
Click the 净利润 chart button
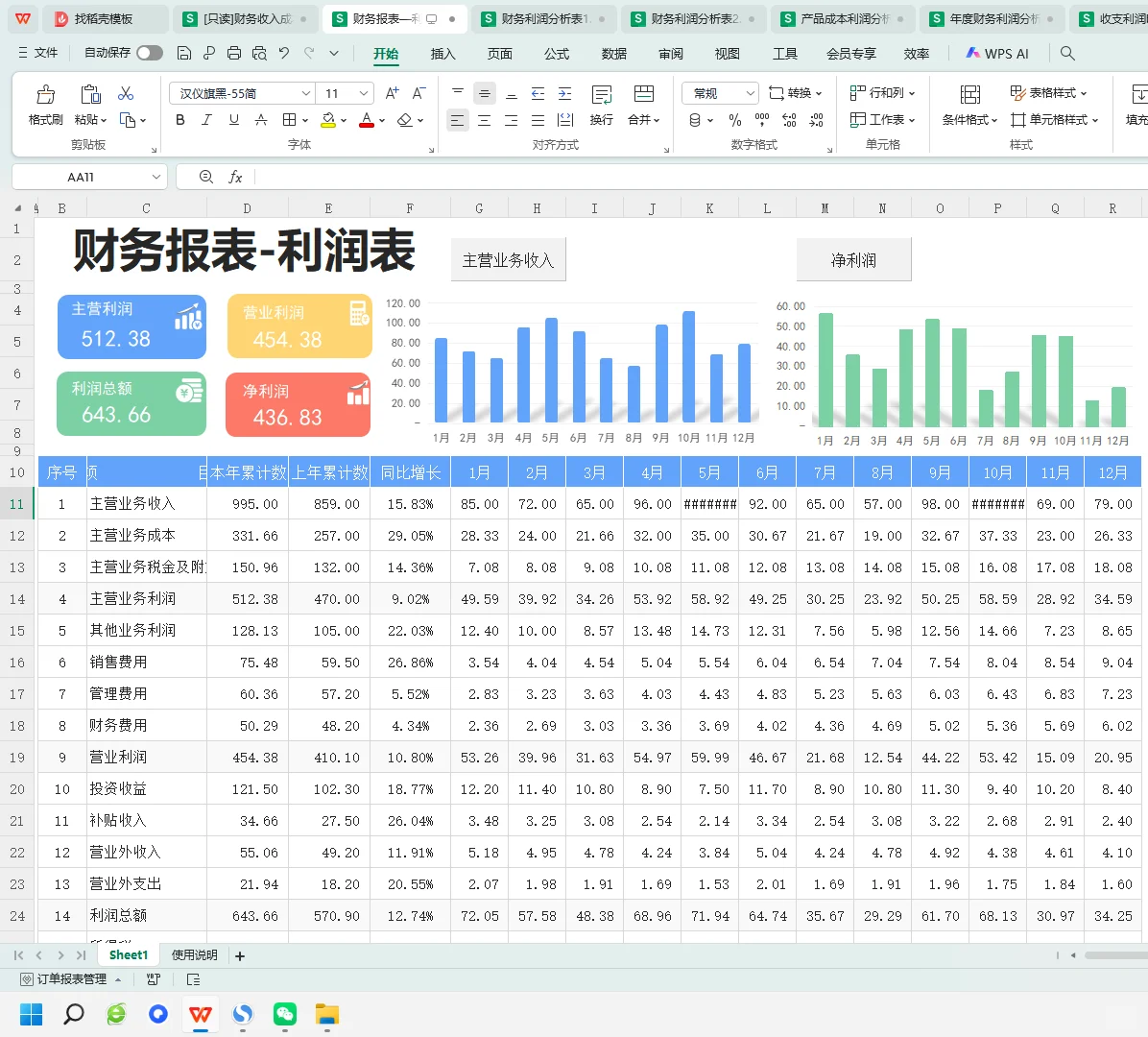[853, 260]
